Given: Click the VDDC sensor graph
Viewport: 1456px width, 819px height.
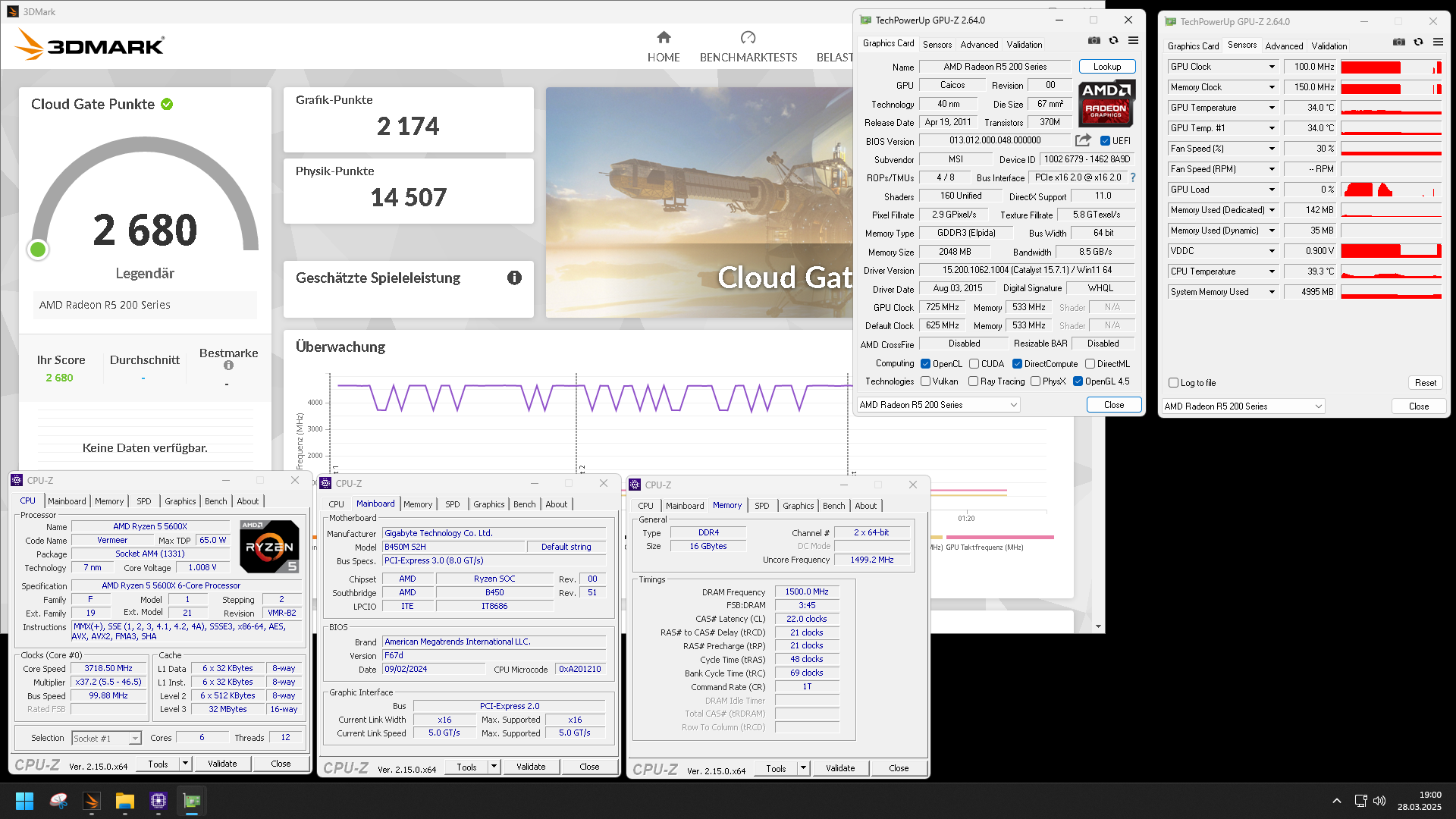Looking at the screenshot, I should [x=1391, y=251].
